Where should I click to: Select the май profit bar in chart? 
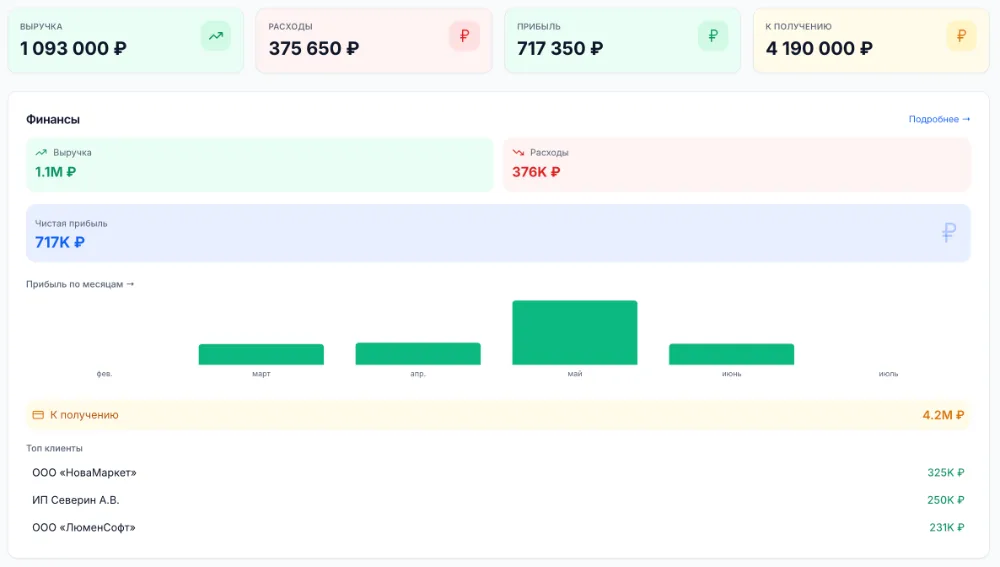(x=575, y=332)
